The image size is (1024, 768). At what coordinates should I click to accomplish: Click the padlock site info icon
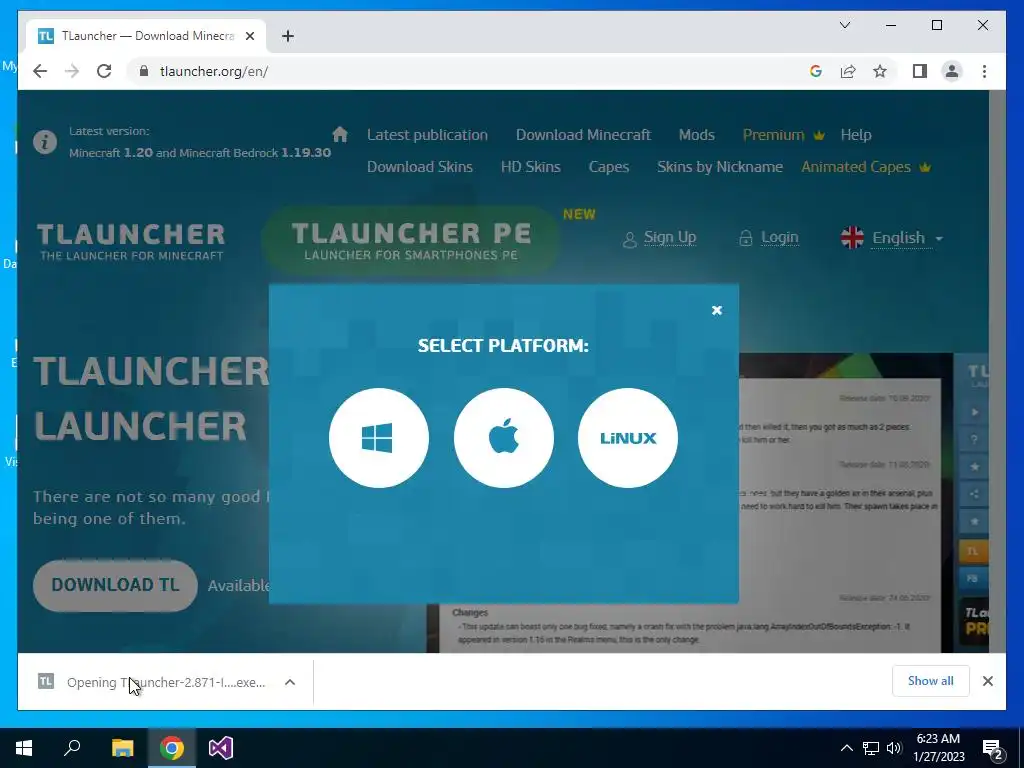pos(144,71)
